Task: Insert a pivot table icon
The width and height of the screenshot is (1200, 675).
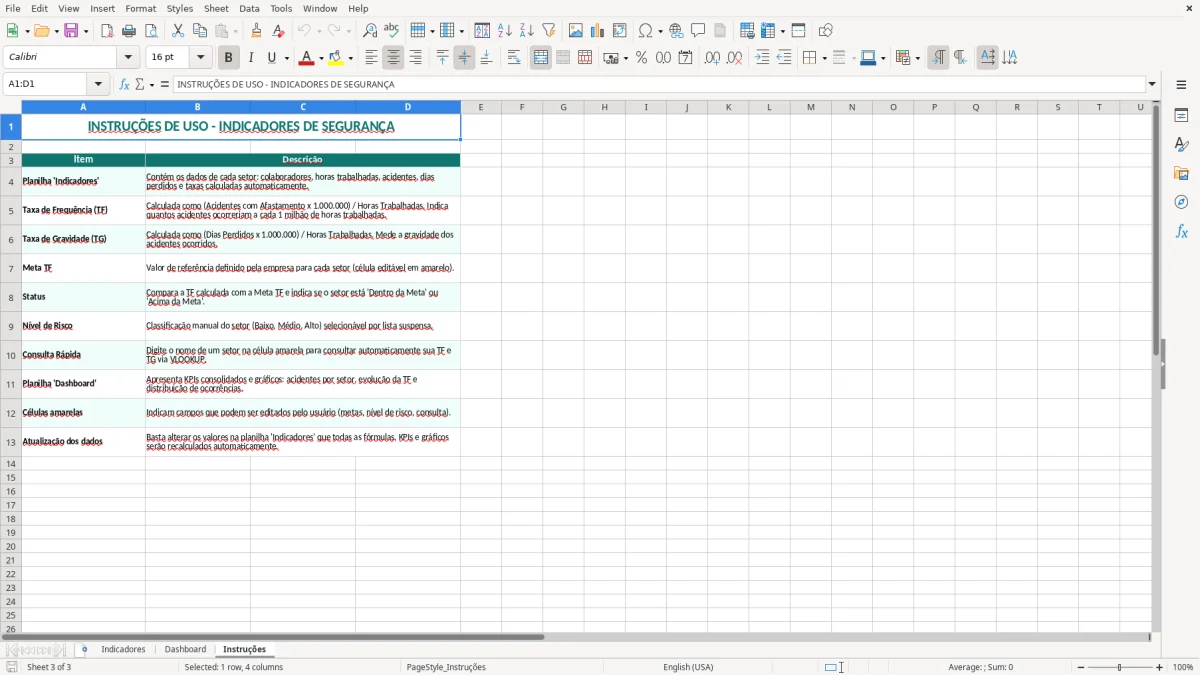Action: point(620,31)
